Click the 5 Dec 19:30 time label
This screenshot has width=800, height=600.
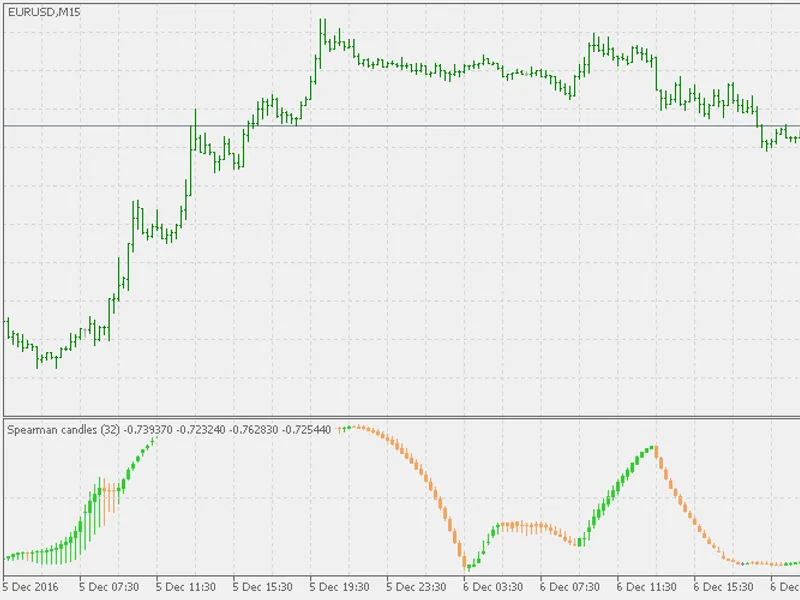[x=339, y=587]
